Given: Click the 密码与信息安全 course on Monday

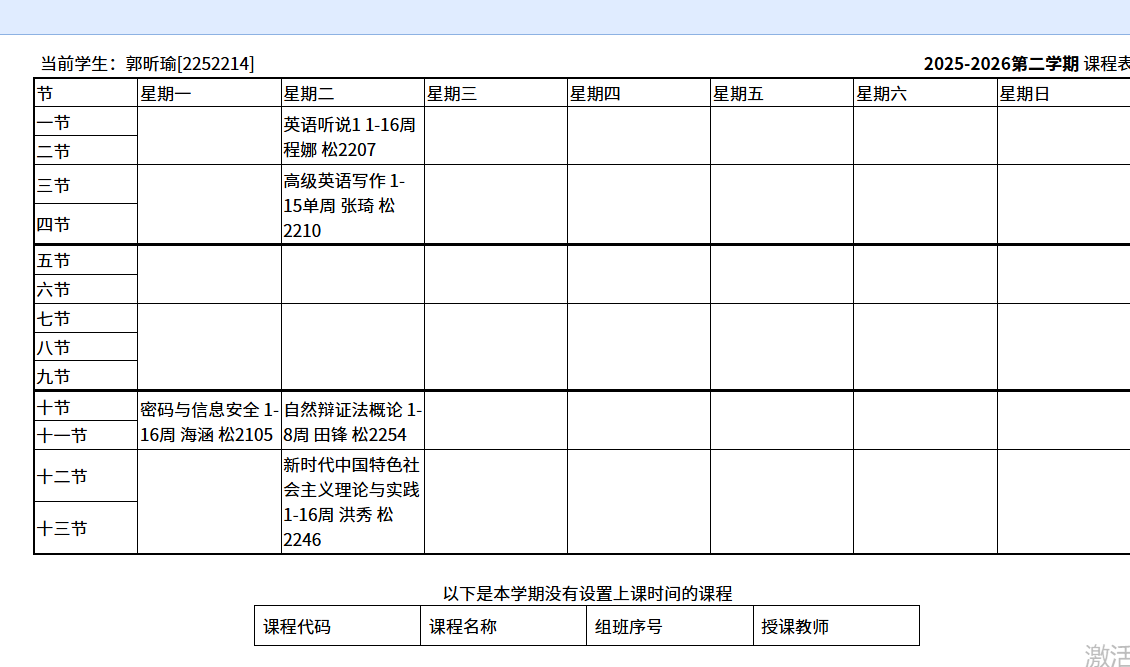Looking at the screenshot, I should coord(209,422).
